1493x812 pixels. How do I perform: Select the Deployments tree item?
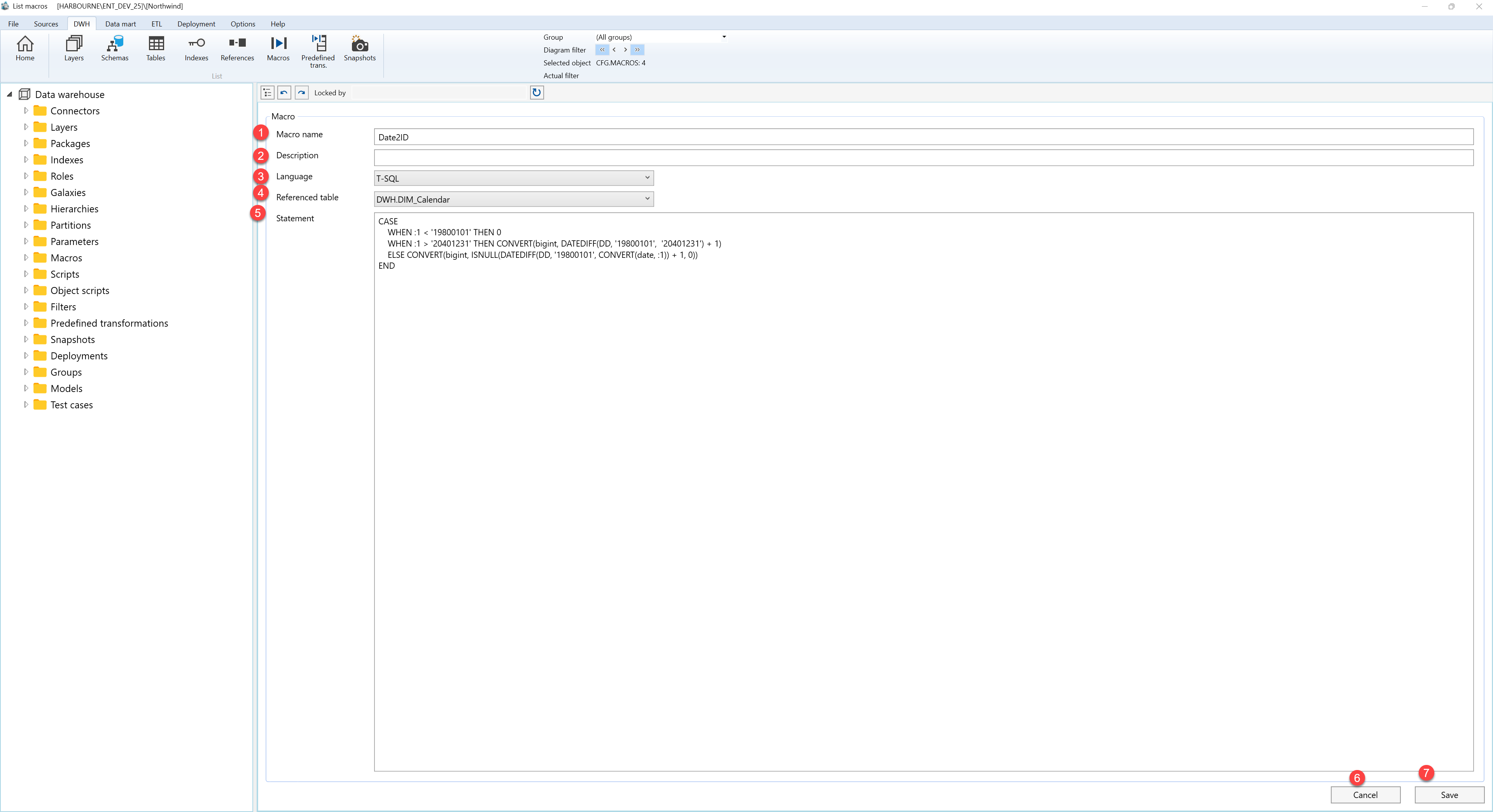(x=79, y=356)
